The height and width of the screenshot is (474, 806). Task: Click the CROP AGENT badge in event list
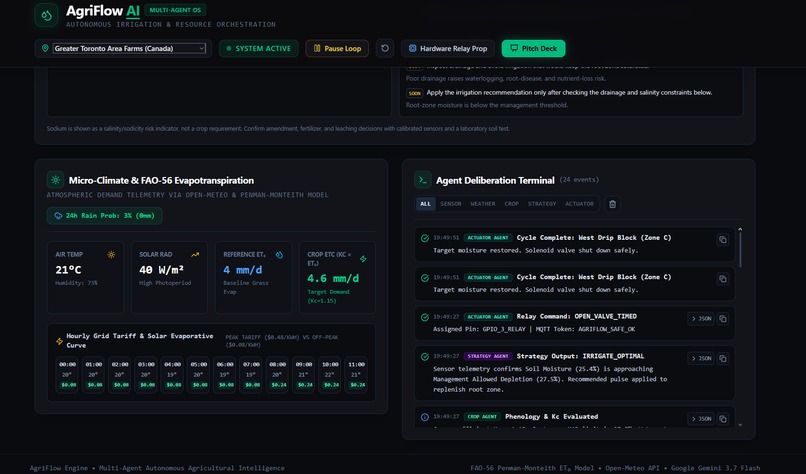482,416
